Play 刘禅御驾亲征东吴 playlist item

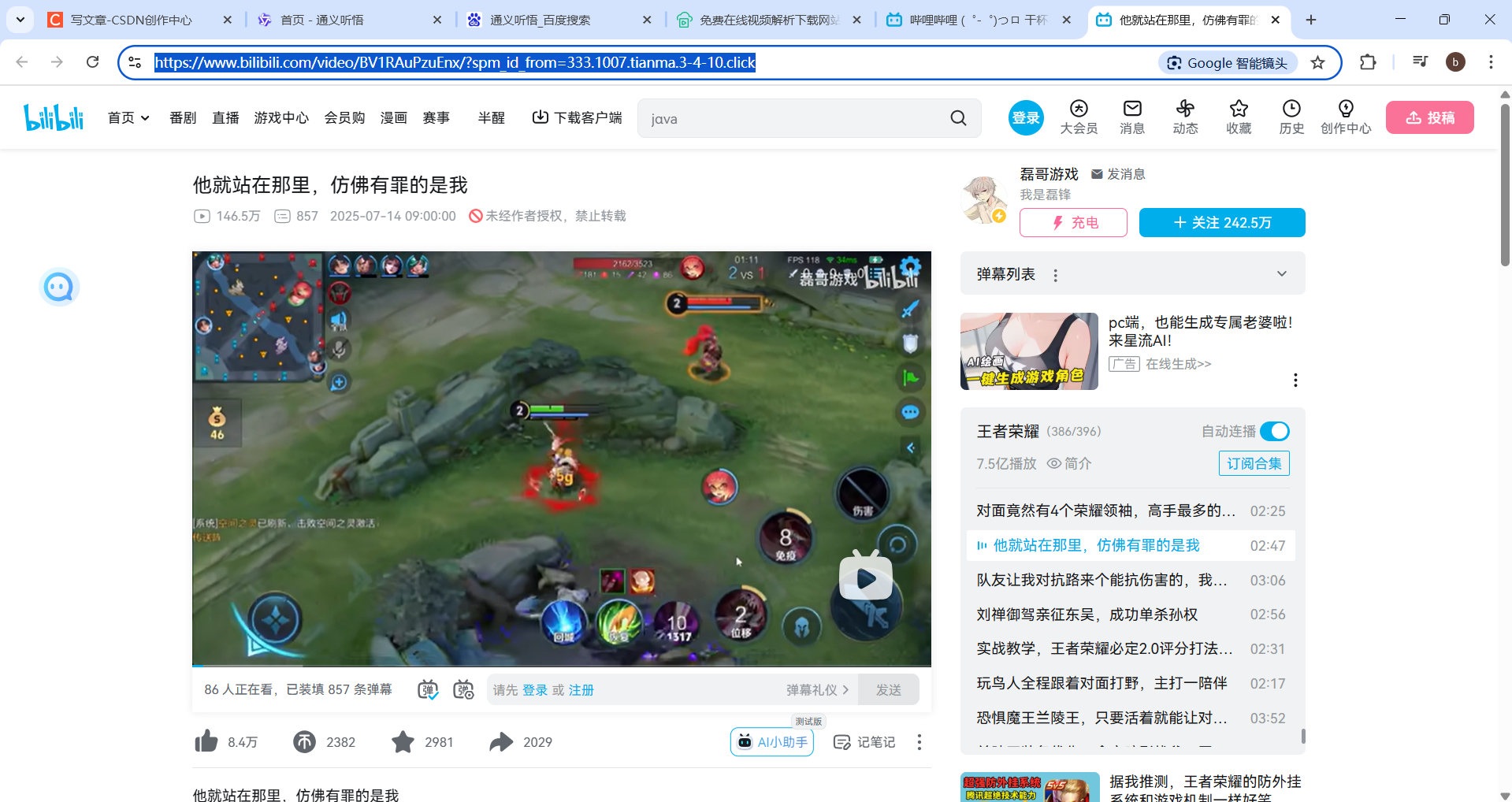pyautogui.click(x=1131, y=614)
